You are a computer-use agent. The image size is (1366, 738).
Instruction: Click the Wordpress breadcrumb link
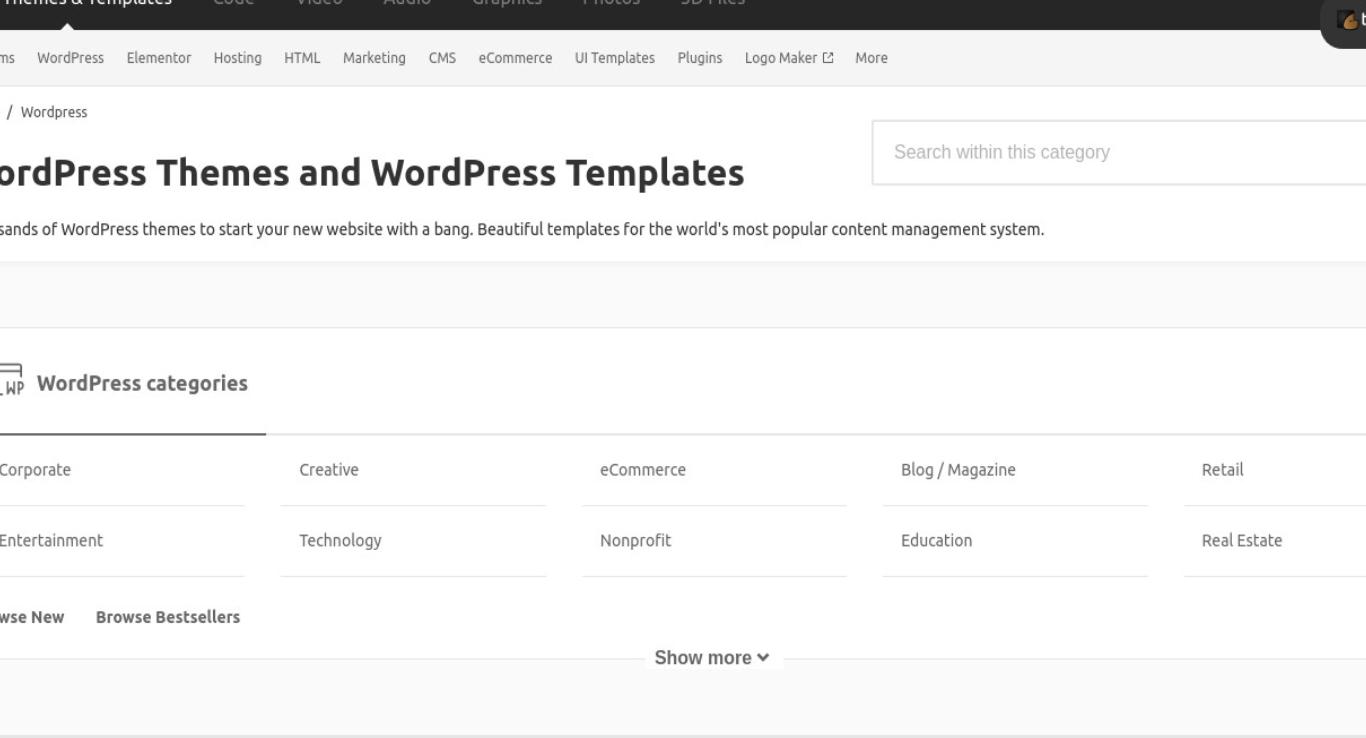tap(54, 112)
